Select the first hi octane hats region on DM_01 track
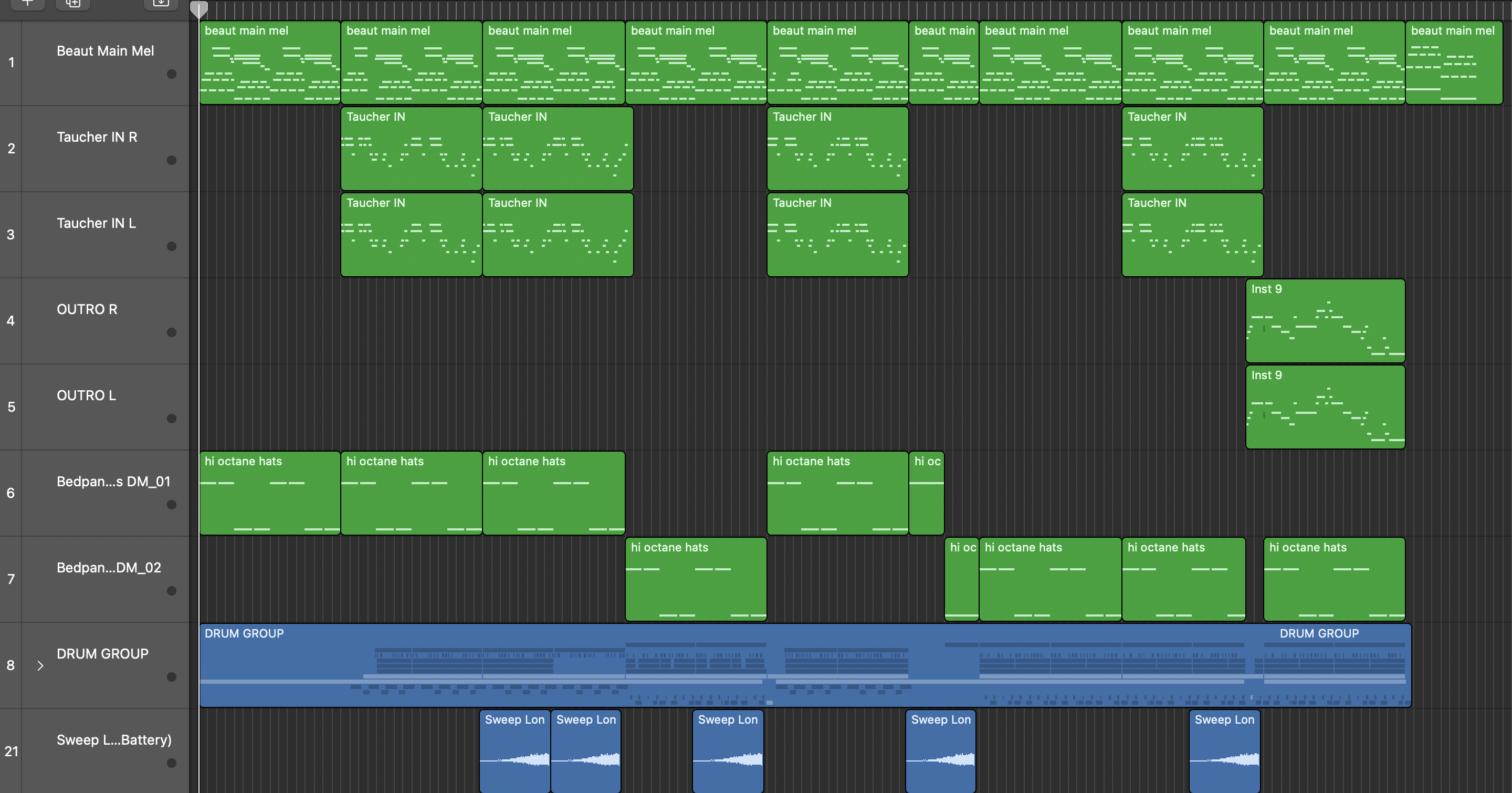 pos(270,493)
